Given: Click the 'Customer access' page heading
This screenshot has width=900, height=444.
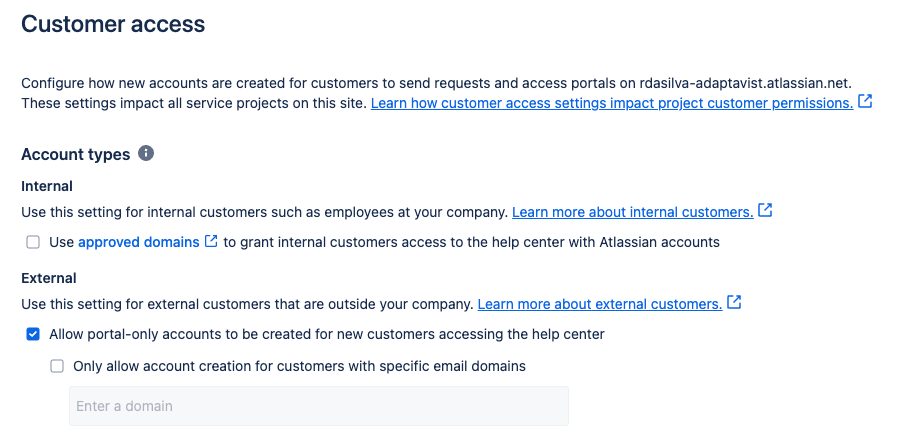Looking at the screenshot, I should (x=113, y=24).
